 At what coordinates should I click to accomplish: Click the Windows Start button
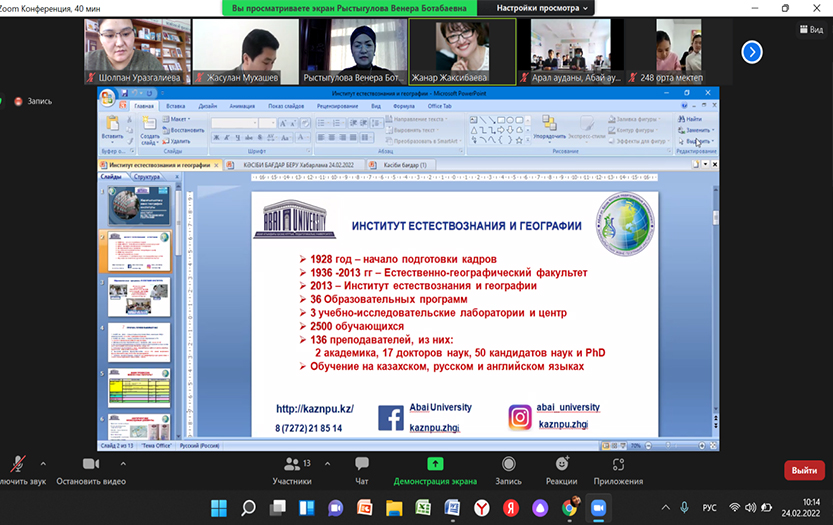pyautogui.click(x=218, y=508)
